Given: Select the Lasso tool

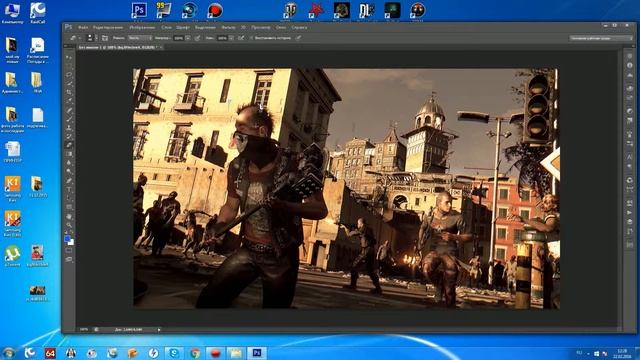Looking at the screenshot, I should [x=69, y=75].
